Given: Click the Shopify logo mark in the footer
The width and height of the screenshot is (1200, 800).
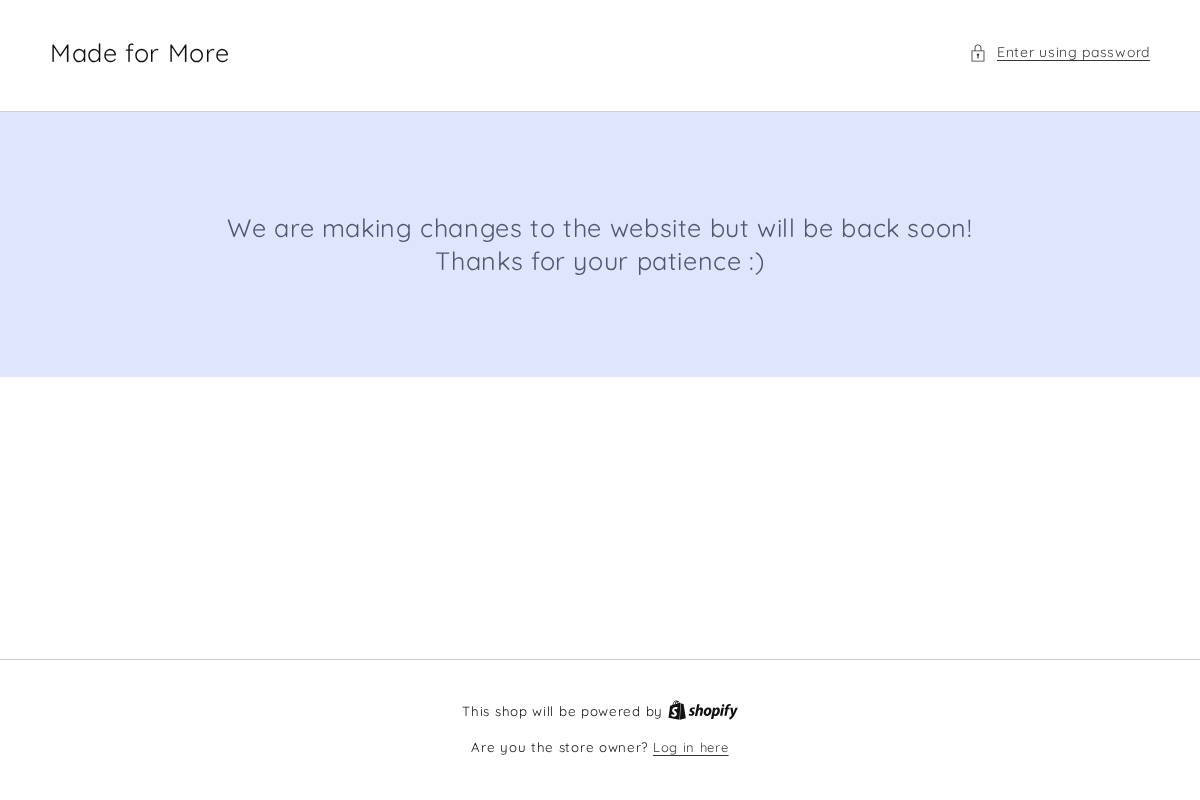Looking at the screenshot, I should 677,710.
